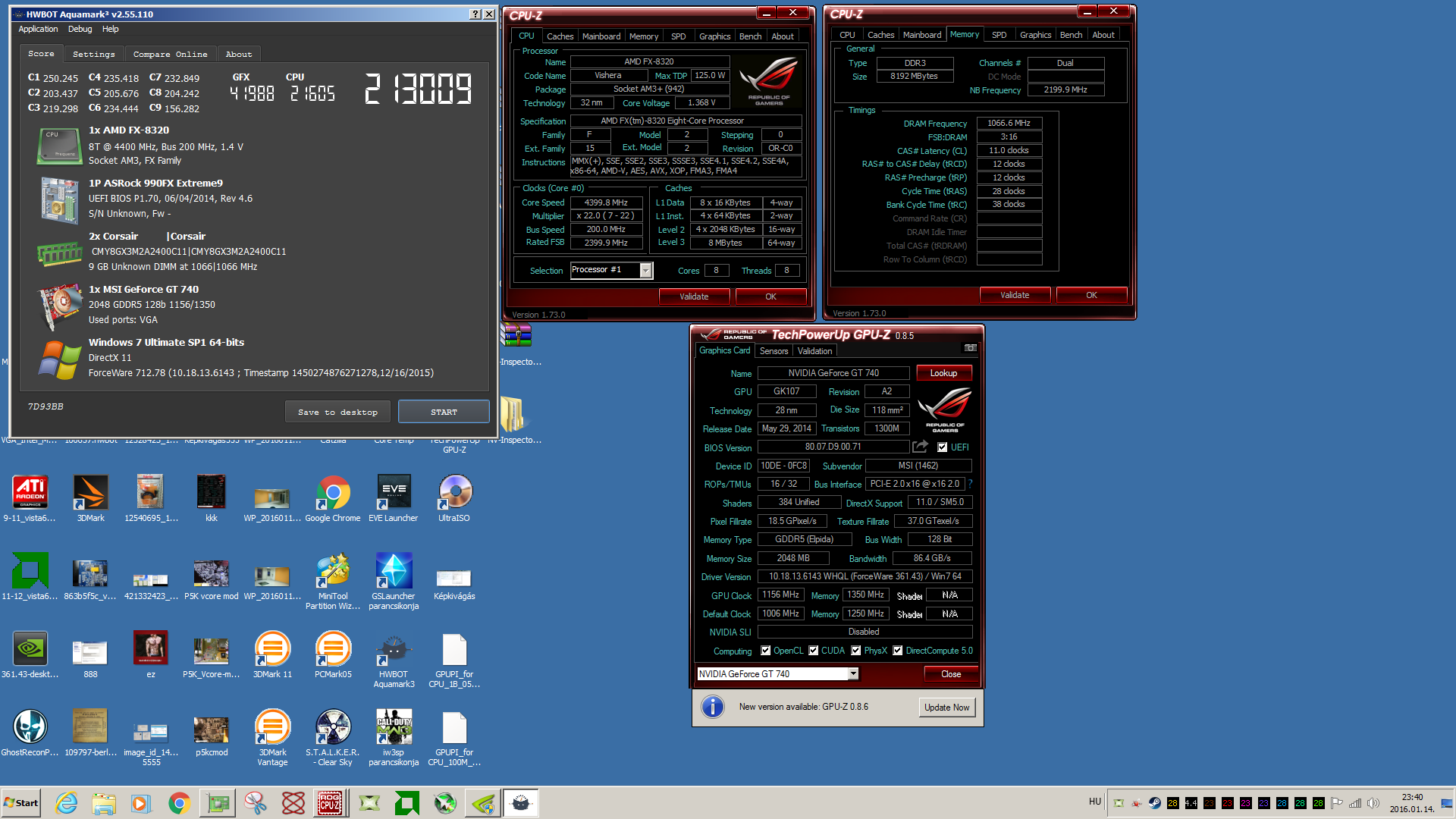
Task: Toggle the CUDA checkbox in GPU-Z
Action: pyautogui.click(x=813, y=651)
